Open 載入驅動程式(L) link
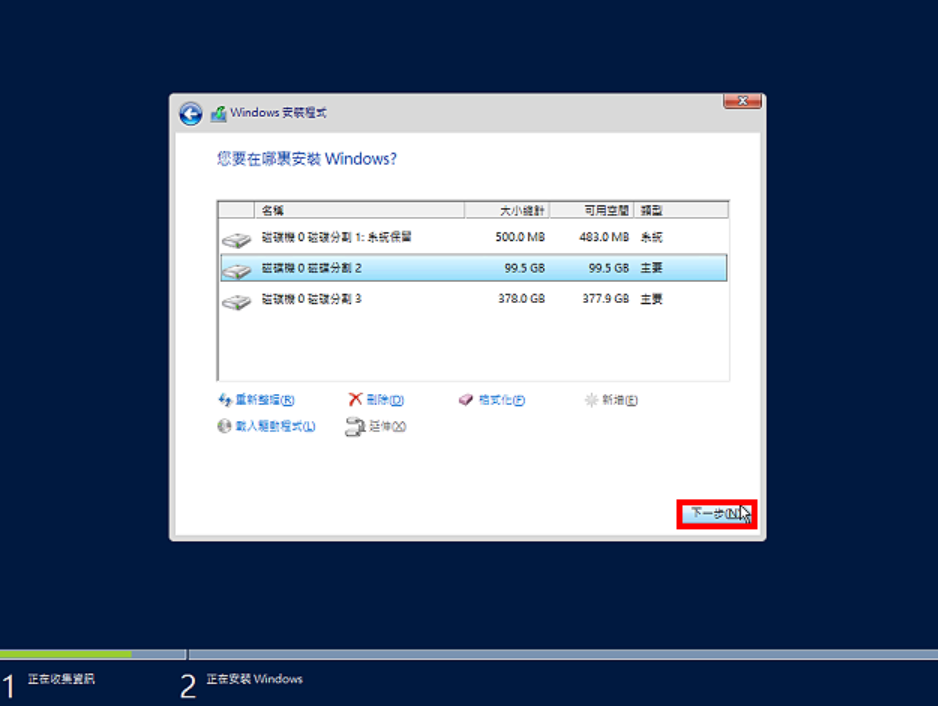Viewport: 938px width, 706px height. (x=275, y=426)
